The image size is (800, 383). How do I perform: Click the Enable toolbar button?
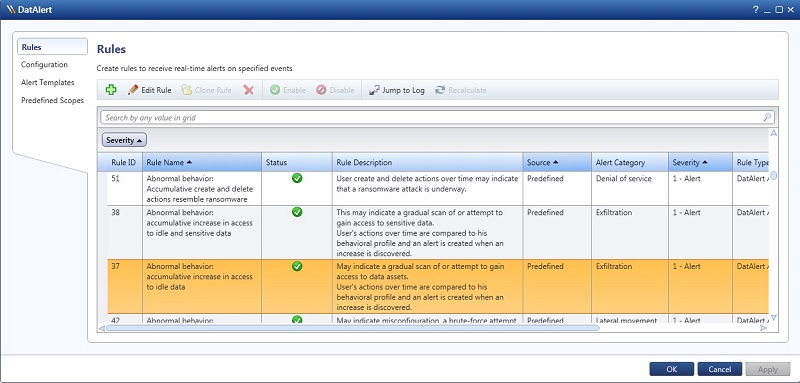288,90
